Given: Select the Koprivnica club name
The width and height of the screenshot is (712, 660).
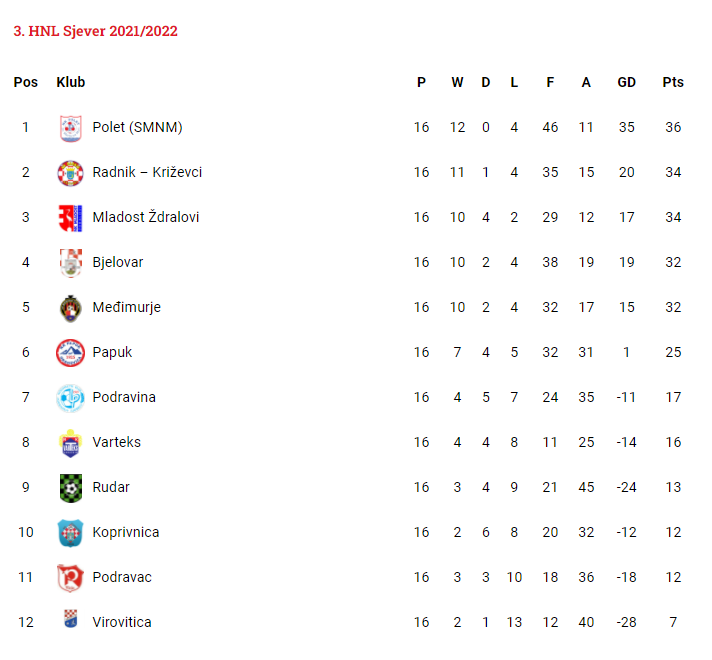Looking at the screenshot, I should coord(126,532).
